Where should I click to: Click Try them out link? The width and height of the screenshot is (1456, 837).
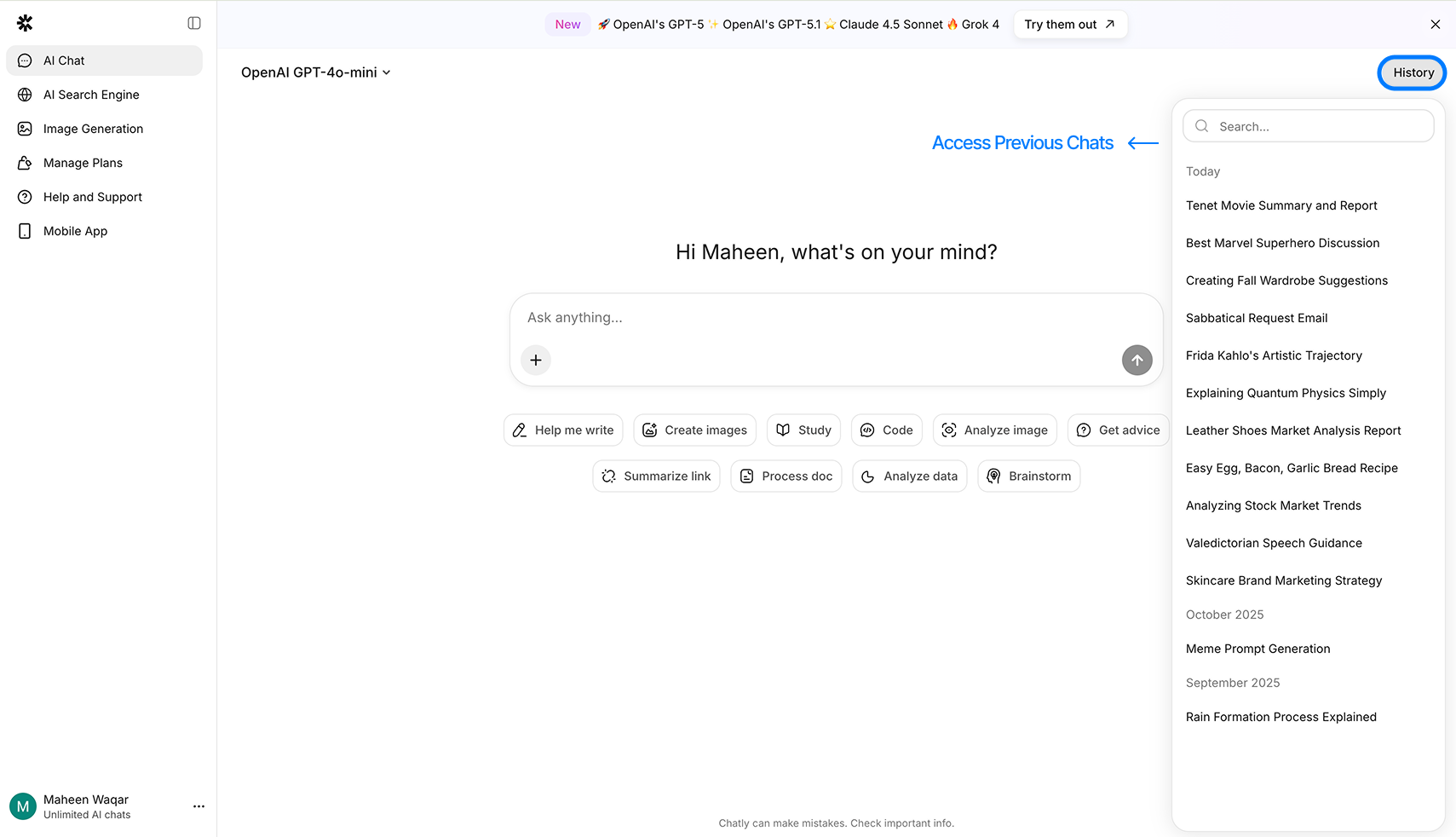tap(1069, 25)
